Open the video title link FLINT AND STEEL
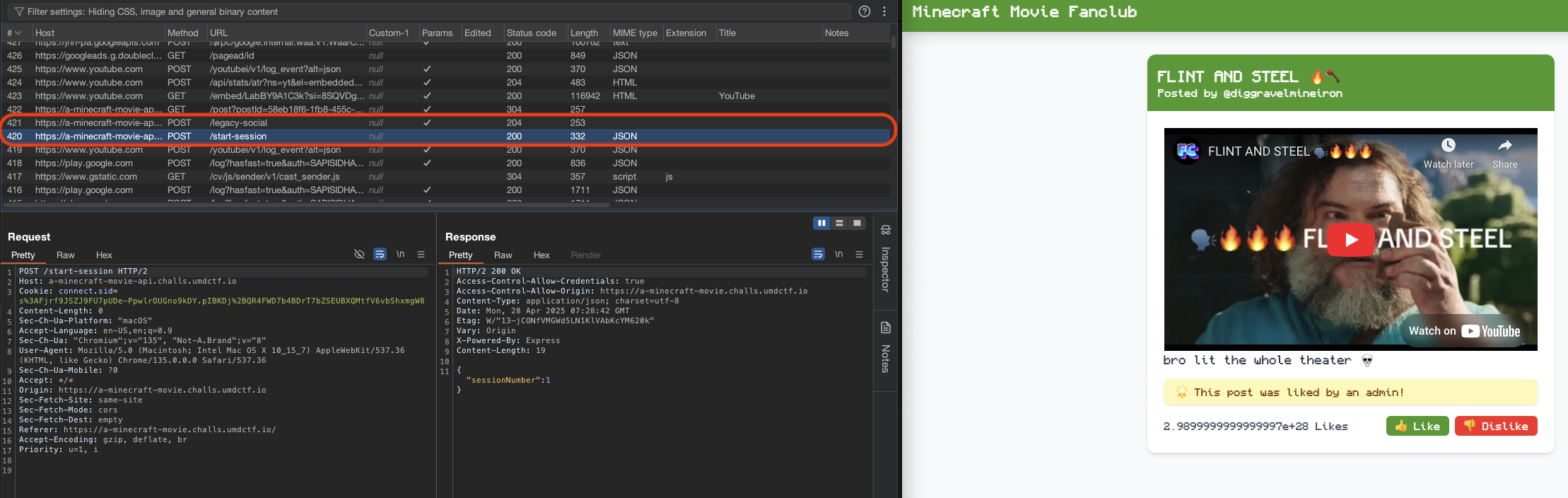 pyautogui.click(x=1290, y=151)
